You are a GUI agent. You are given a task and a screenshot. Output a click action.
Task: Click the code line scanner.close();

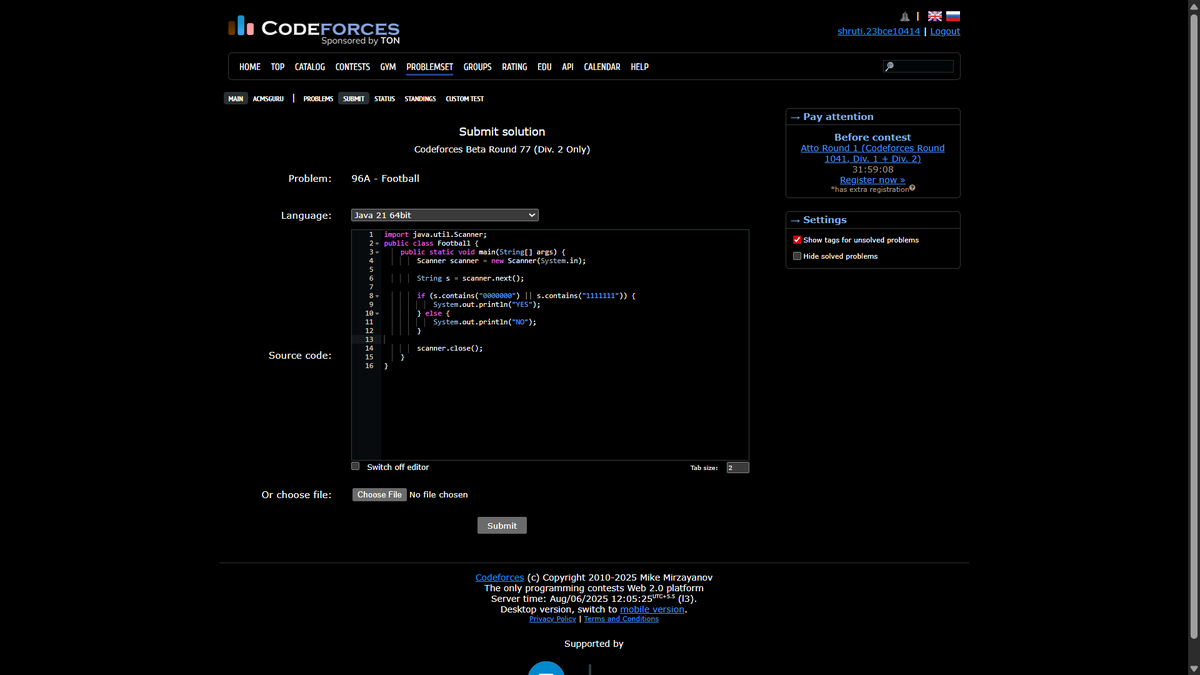point(450,349)
